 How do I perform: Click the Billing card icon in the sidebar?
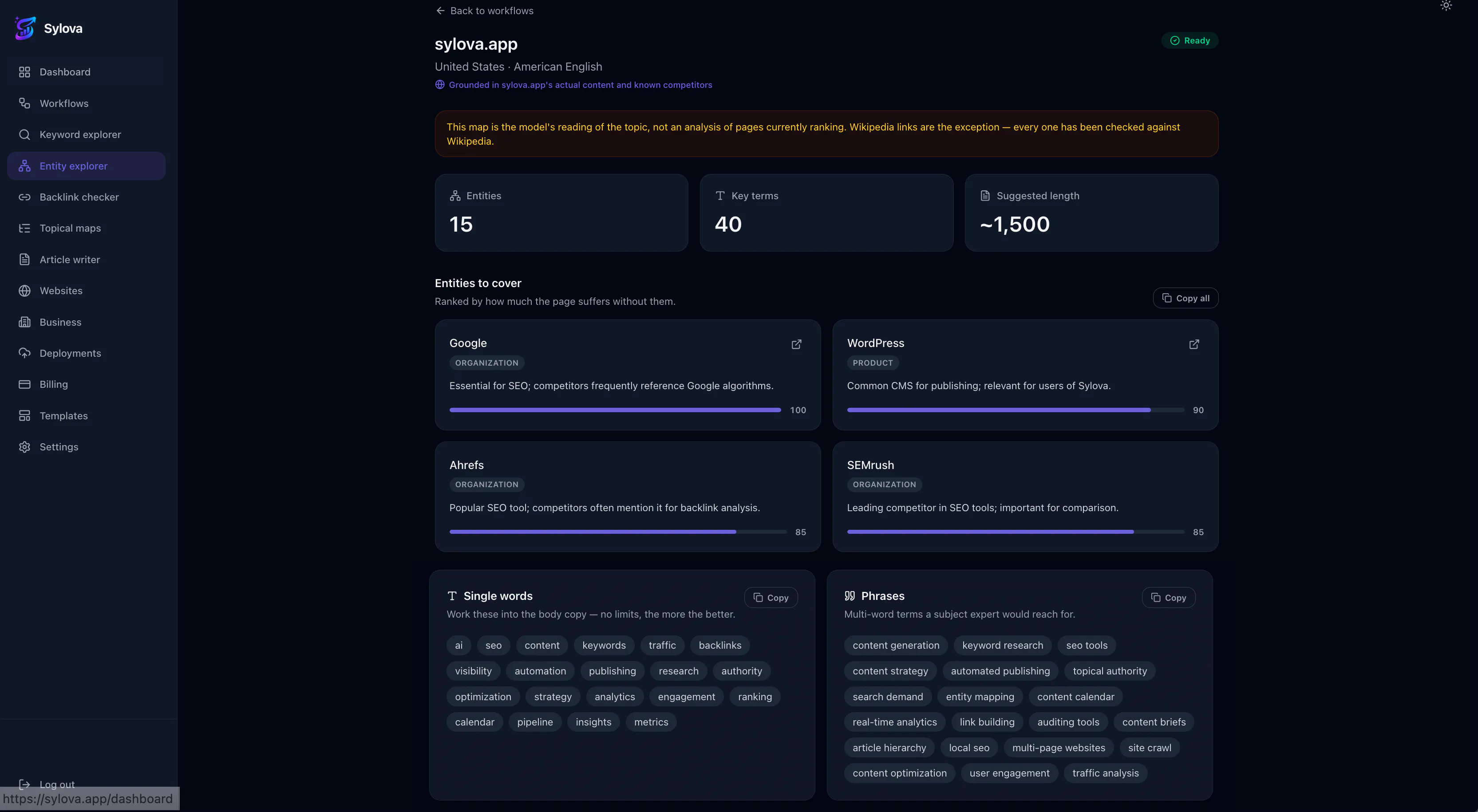[x=24, y=384]
